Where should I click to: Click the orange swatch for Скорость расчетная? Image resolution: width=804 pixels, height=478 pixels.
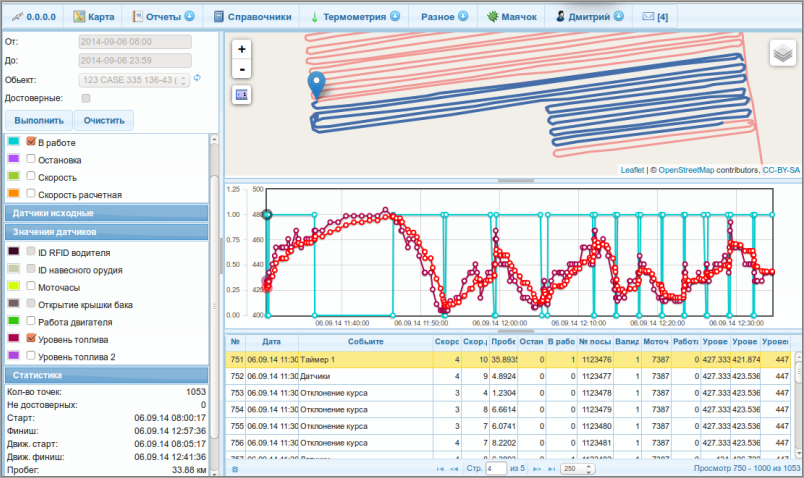(x=14, y=193)
